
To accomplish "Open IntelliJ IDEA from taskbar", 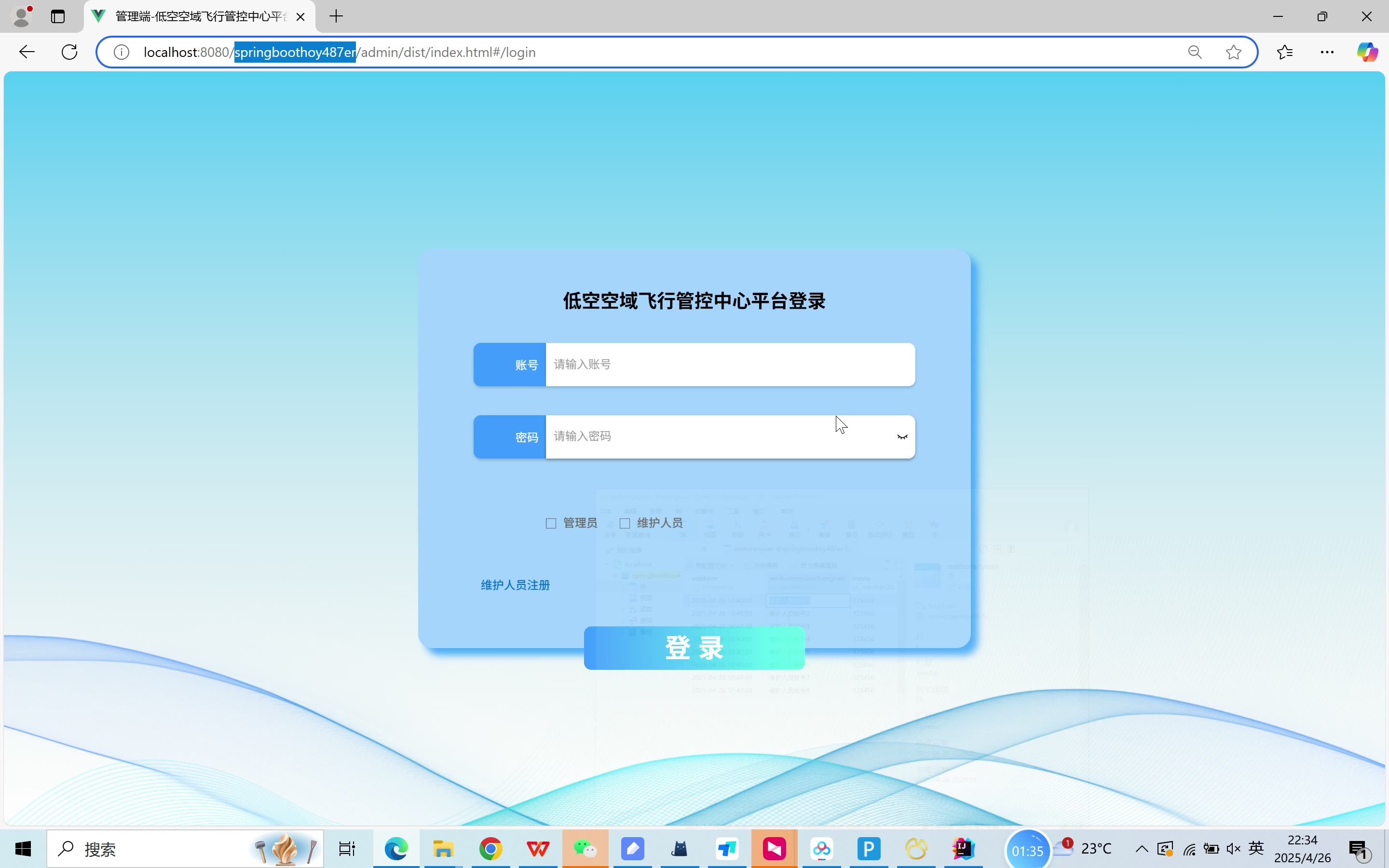I will click(x=963, y=849).
